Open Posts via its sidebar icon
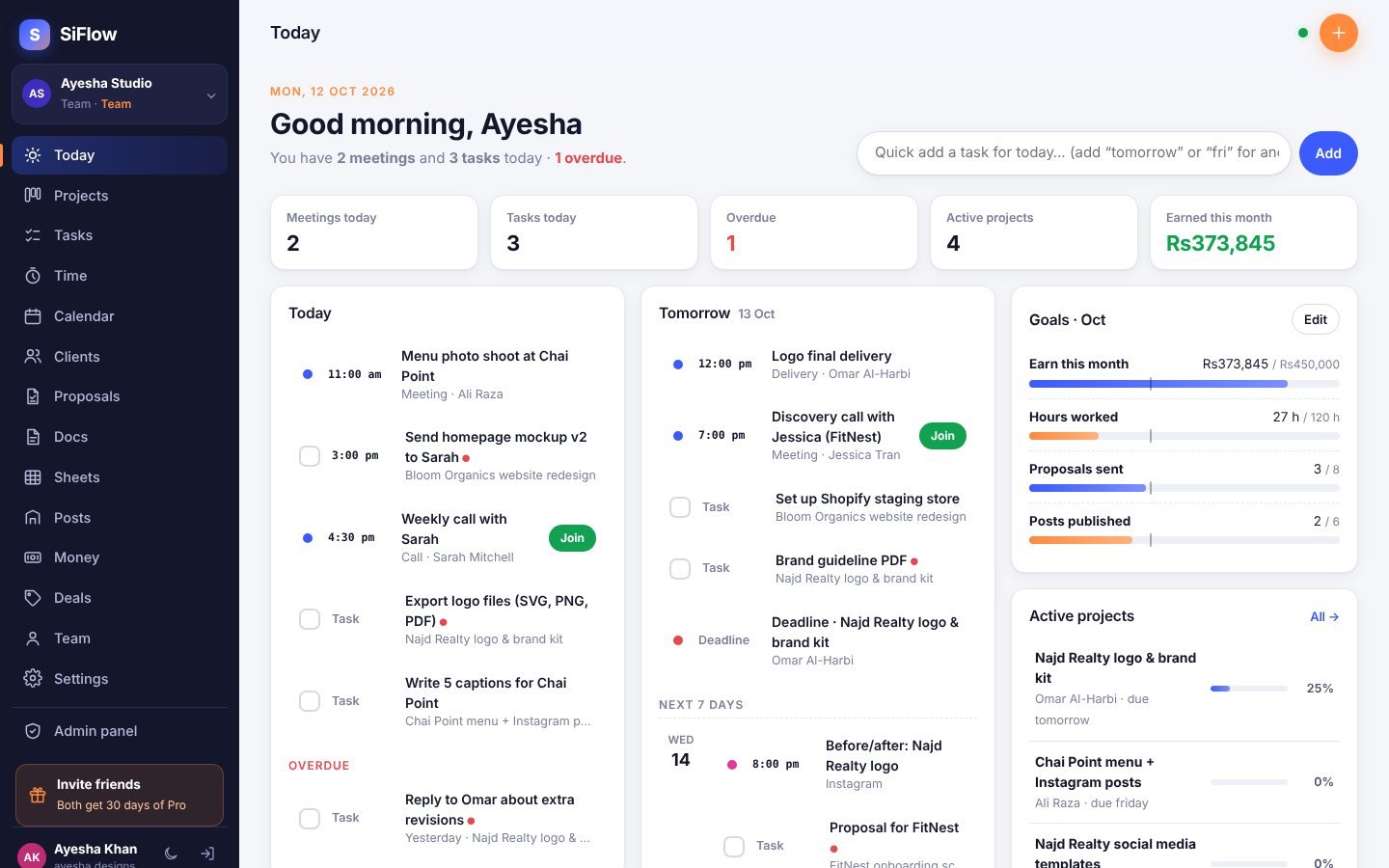Viewport: 1389px width, 868px height. click(x=33, y=518)
